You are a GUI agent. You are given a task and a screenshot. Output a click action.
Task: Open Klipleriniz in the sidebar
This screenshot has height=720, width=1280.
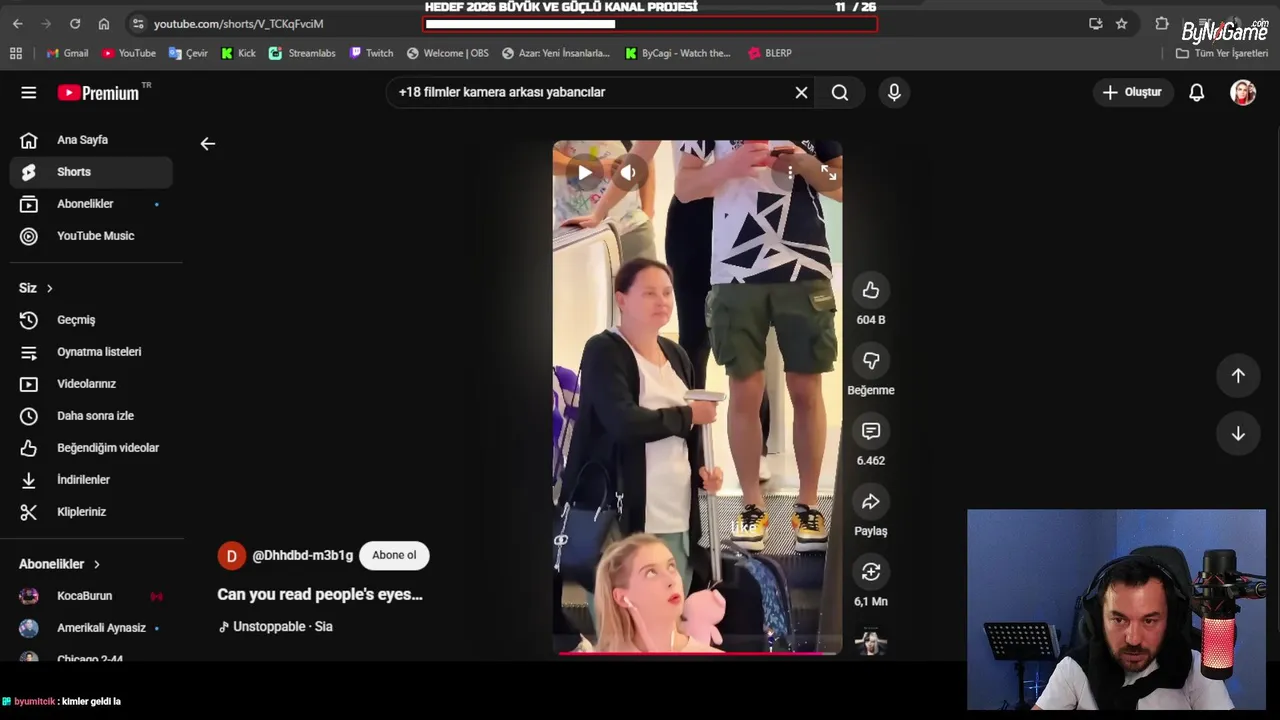(91, 512)
